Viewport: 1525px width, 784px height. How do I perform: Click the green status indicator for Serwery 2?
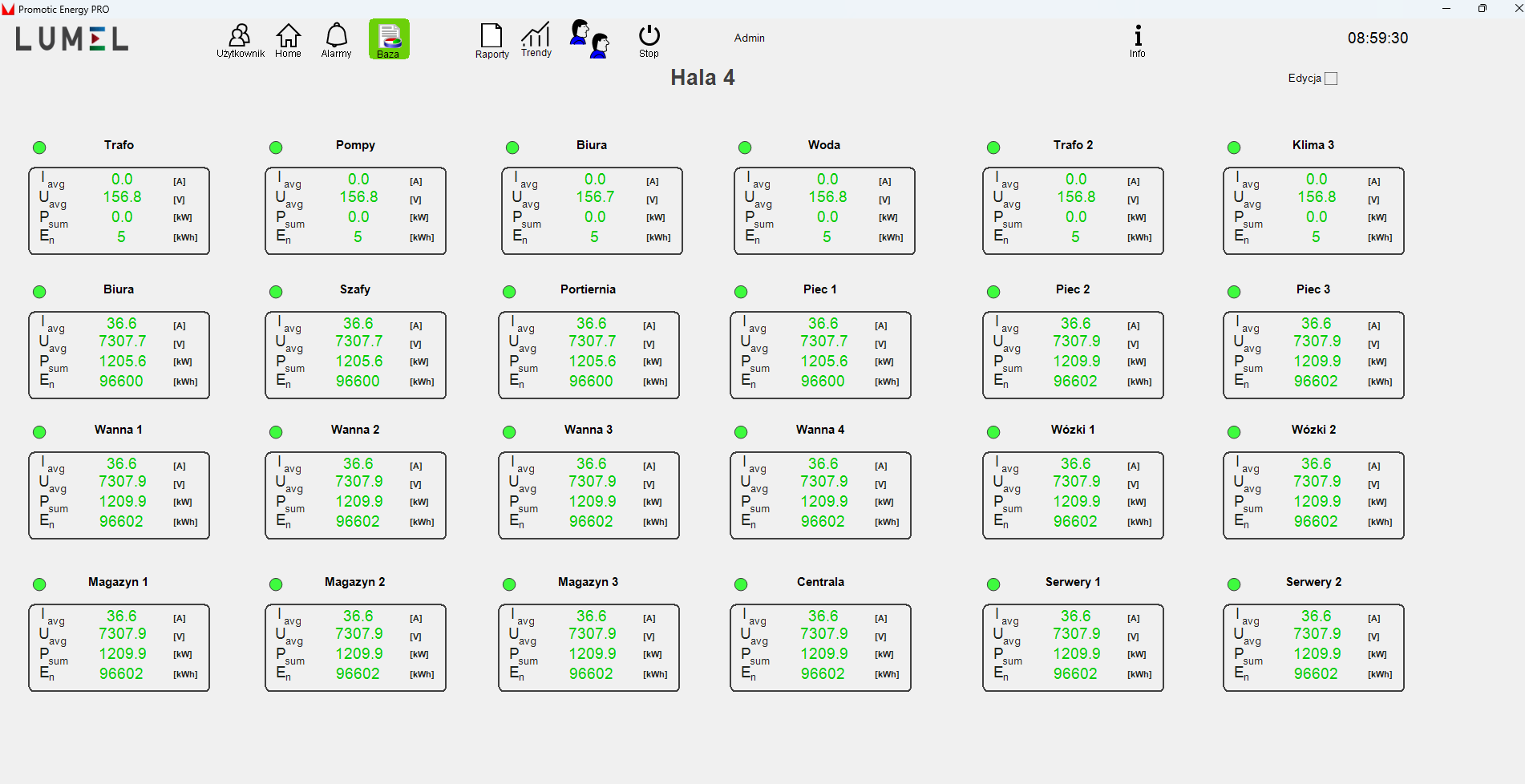click(x=1234, y=584)
